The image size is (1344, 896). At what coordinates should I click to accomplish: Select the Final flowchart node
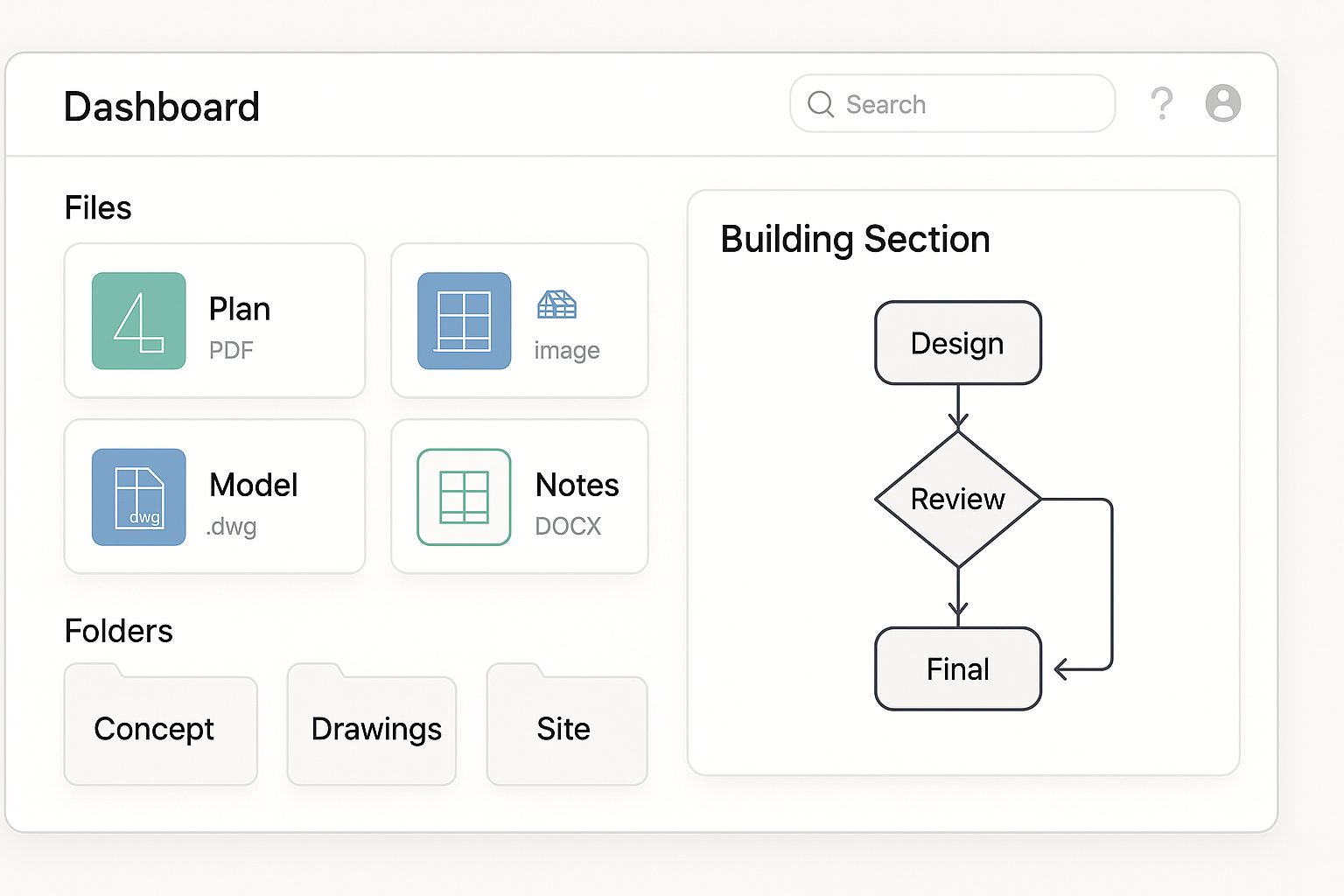[x=958, y=668]
